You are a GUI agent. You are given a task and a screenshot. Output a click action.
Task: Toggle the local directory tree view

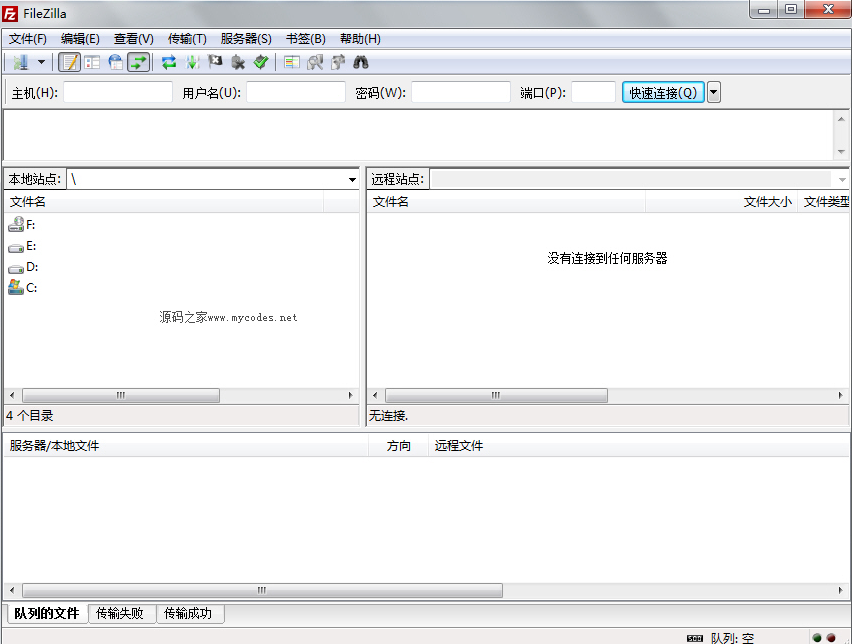tap(92, 62)
